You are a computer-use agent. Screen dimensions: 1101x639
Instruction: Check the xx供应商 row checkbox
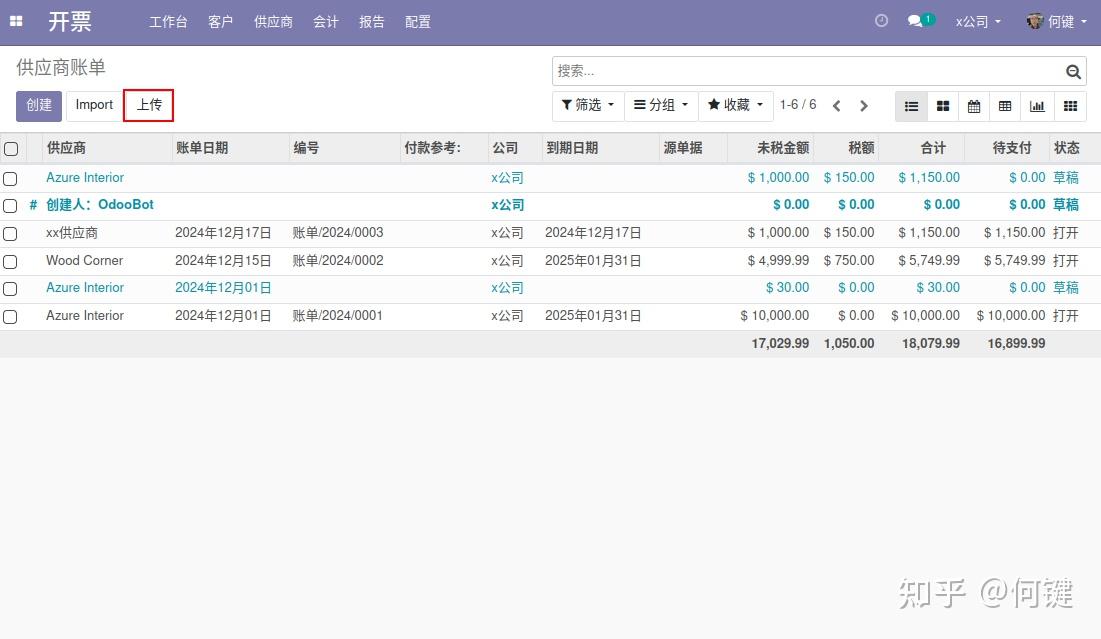click(12, 232)
